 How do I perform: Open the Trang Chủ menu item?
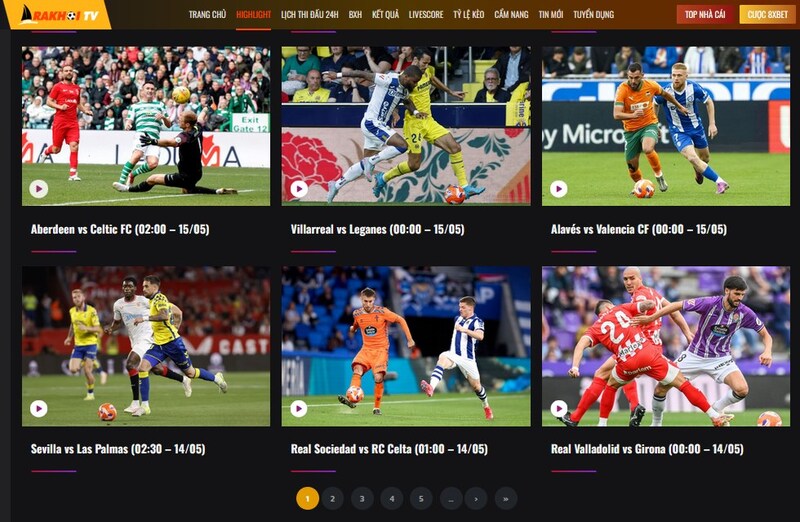(x=207, y=14)
